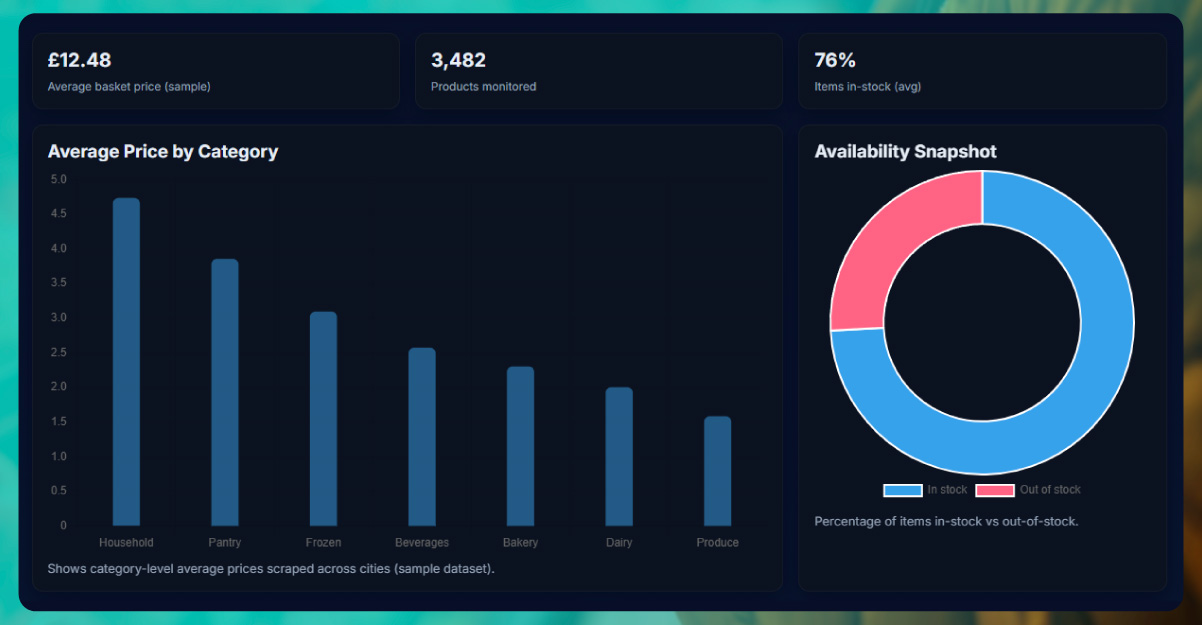Image resolution: width=1202 pixels, height=625 pixels.
Task: Select the Dairy bar in the chart
Action: [x=619, y=456]
